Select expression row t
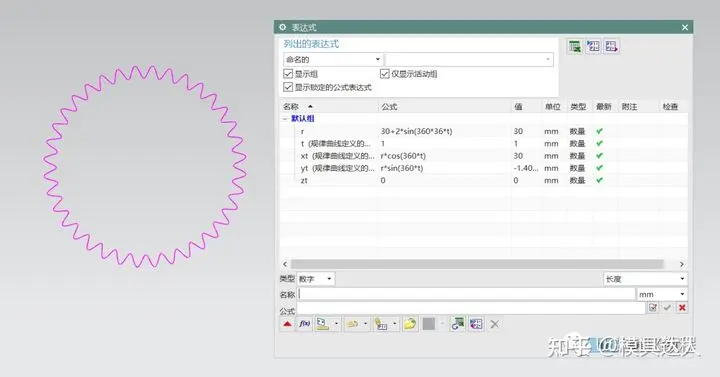 (x=484, y=144)
